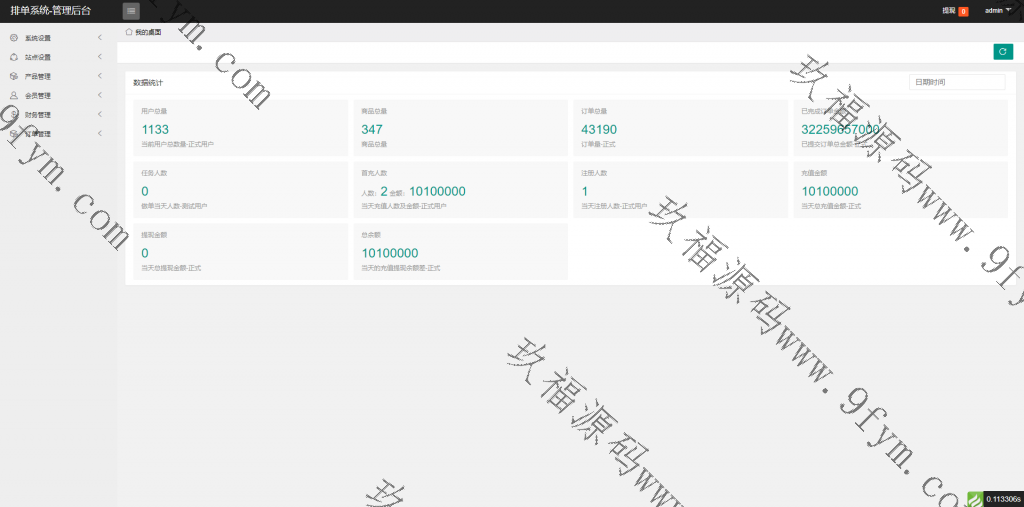Open the 提现 notifications link
Screen dimensions: 1024x507
point(948,11)
